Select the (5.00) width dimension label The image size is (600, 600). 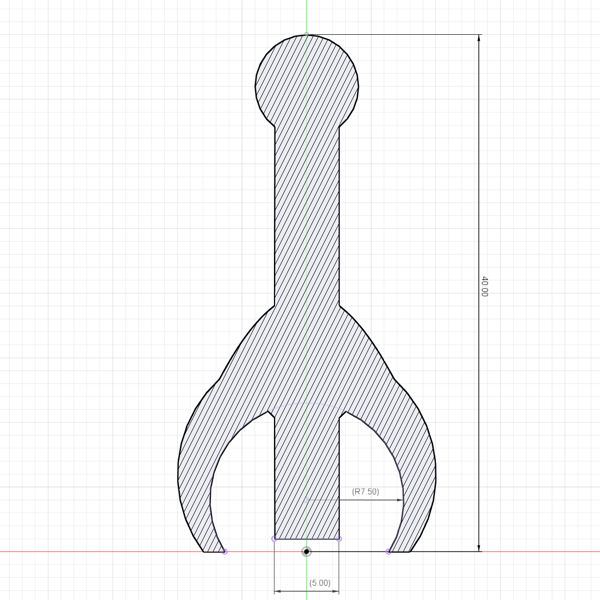(320, 583)
